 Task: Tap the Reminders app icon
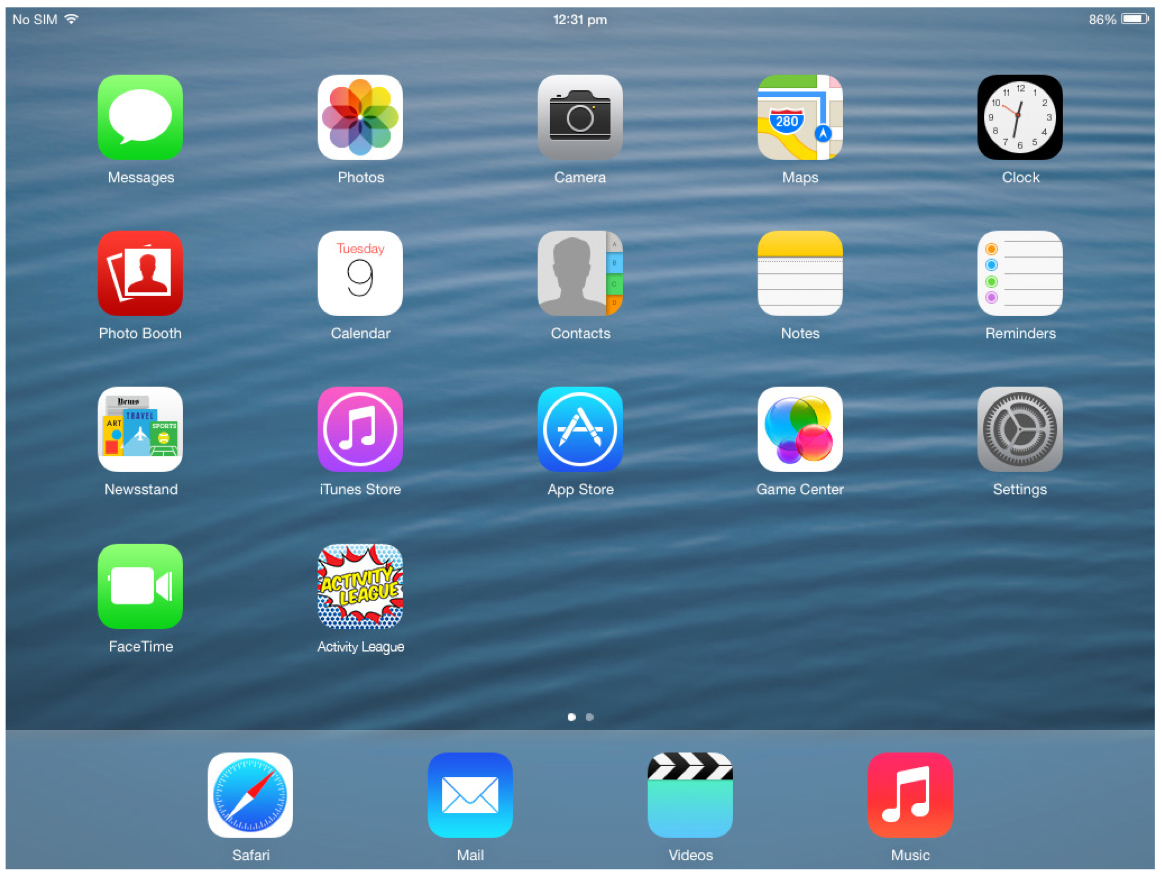[1020, 273]
